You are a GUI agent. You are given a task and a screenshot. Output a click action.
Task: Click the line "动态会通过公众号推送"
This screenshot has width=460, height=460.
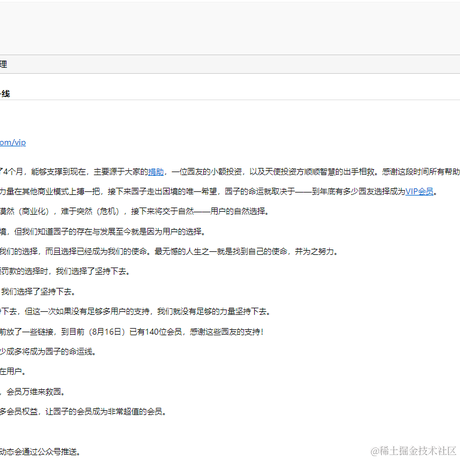coord(40,452)
